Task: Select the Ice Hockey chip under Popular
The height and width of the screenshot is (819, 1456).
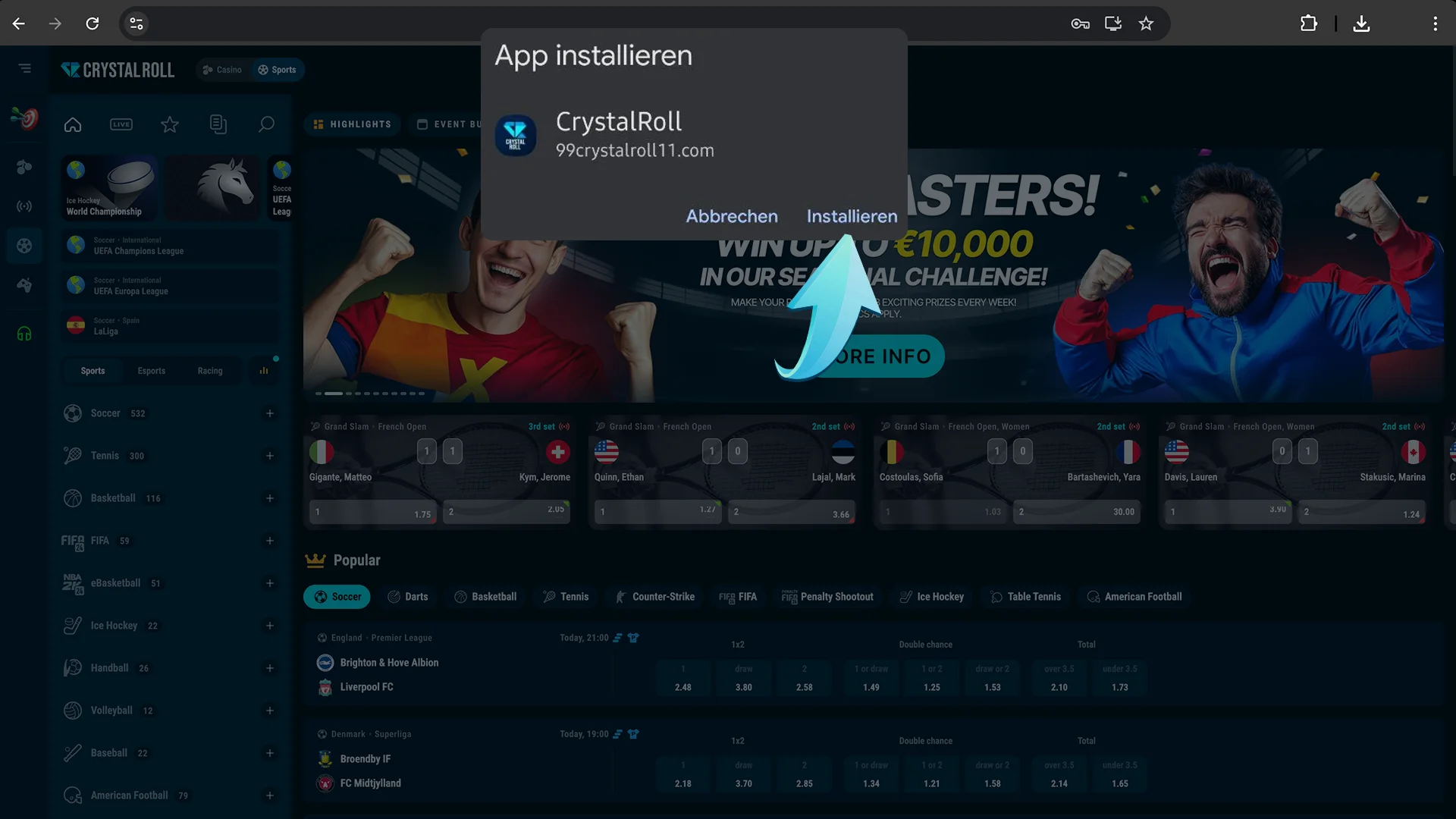Action: 931,597
